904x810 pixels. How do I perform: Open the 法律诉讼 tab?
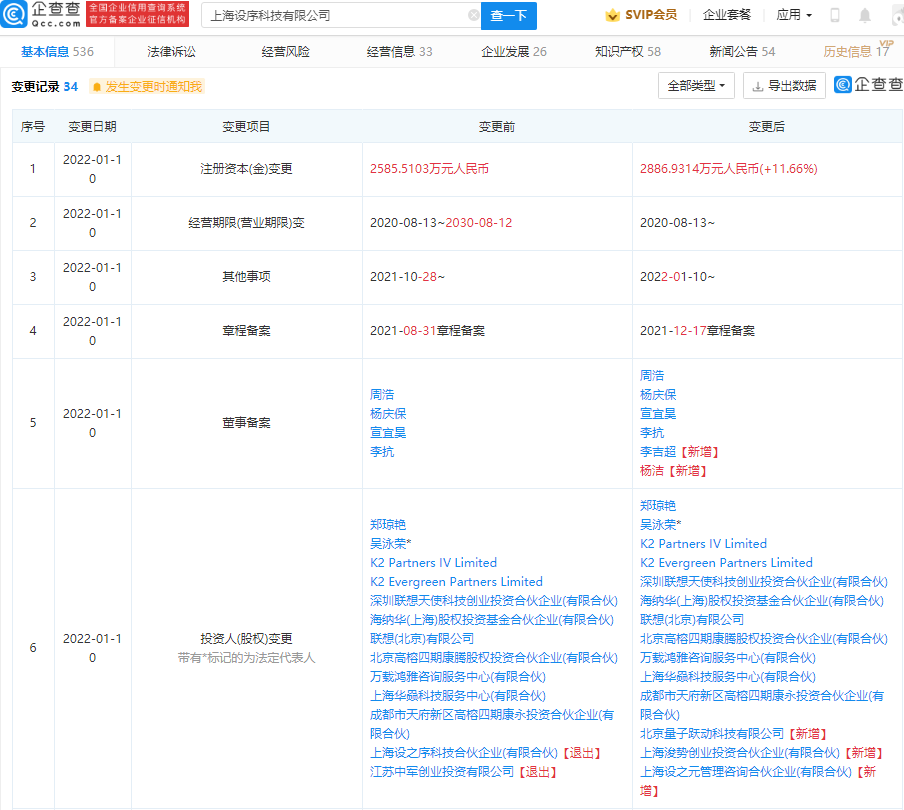[x=171, y=52]
